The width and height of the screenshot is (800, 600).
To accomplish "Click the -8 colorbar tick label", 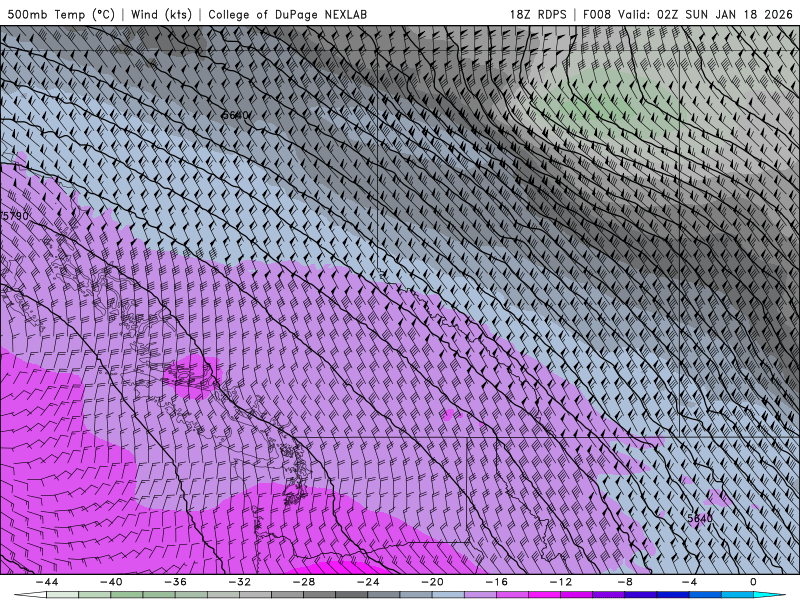I will tap(626, 582).
